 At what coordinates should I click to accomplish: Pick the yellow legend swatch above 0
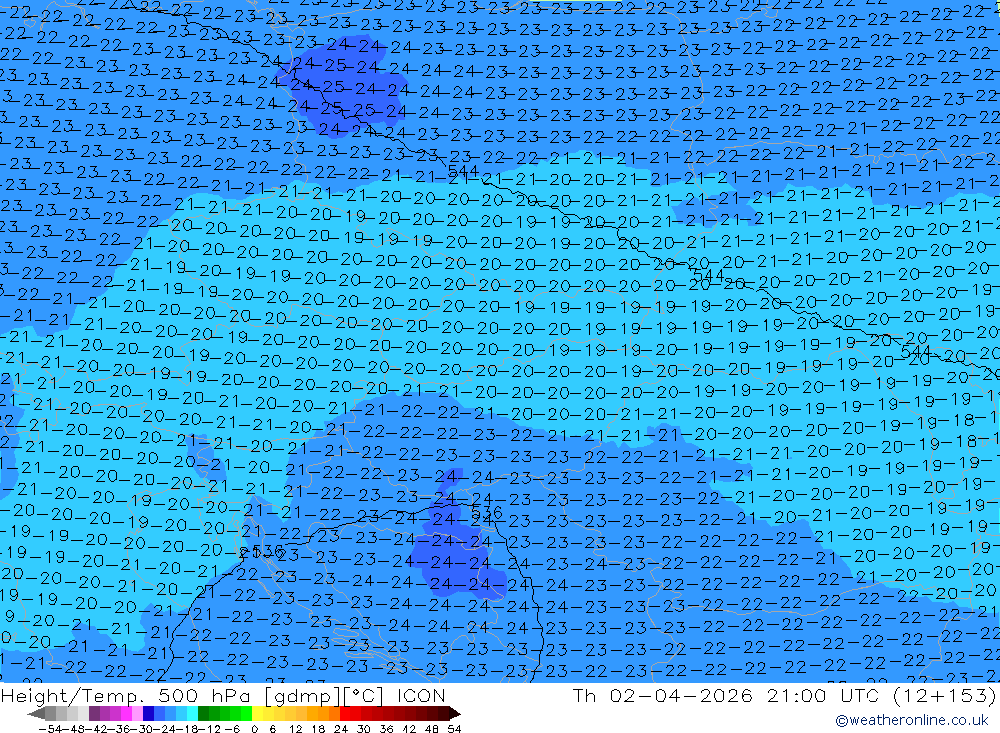pyautogui.click(x=257, y=713)
